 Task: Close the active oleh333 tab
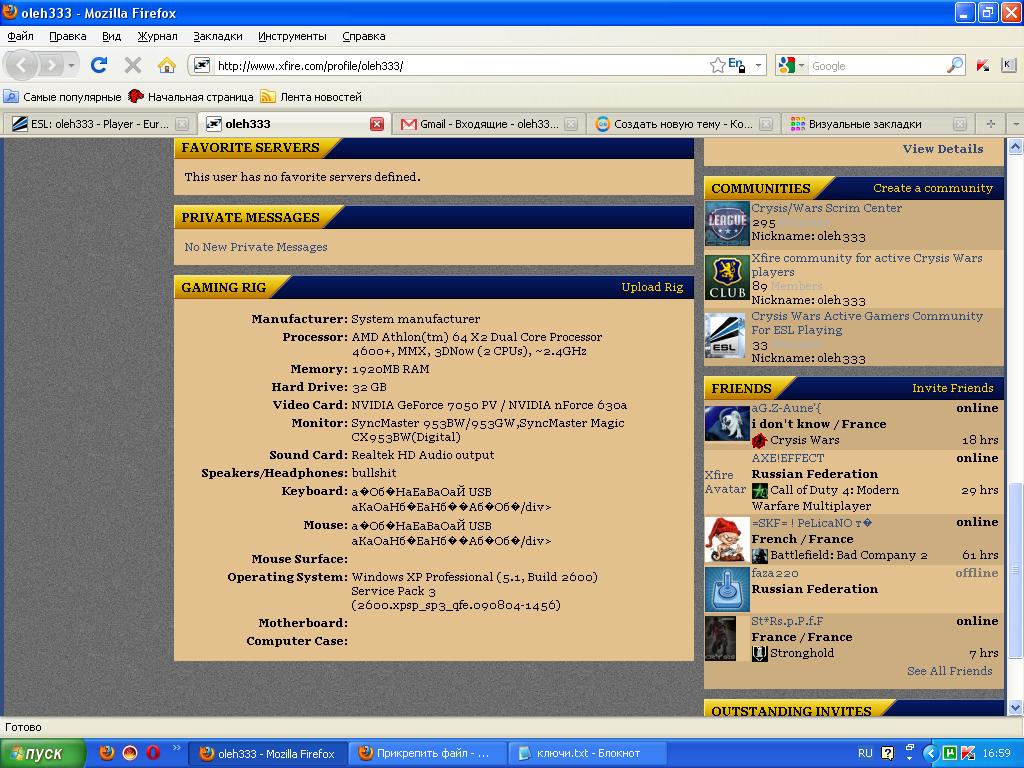pyautogui.click(x=377, y=124)
